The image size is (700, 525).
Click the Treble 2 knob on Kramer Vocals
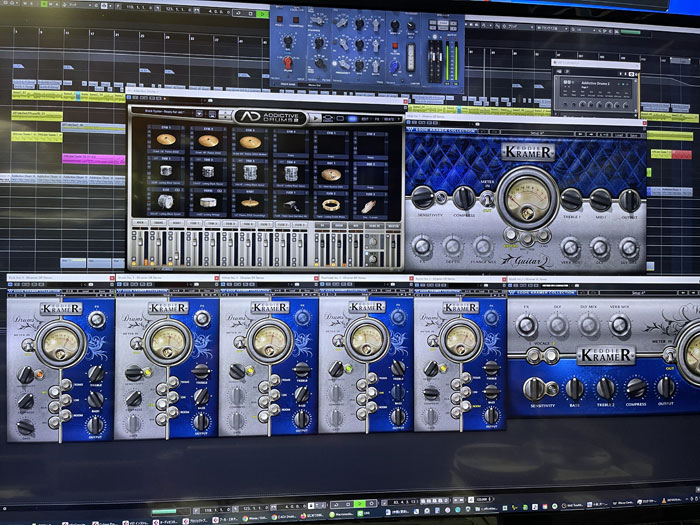tap(606, 388)
